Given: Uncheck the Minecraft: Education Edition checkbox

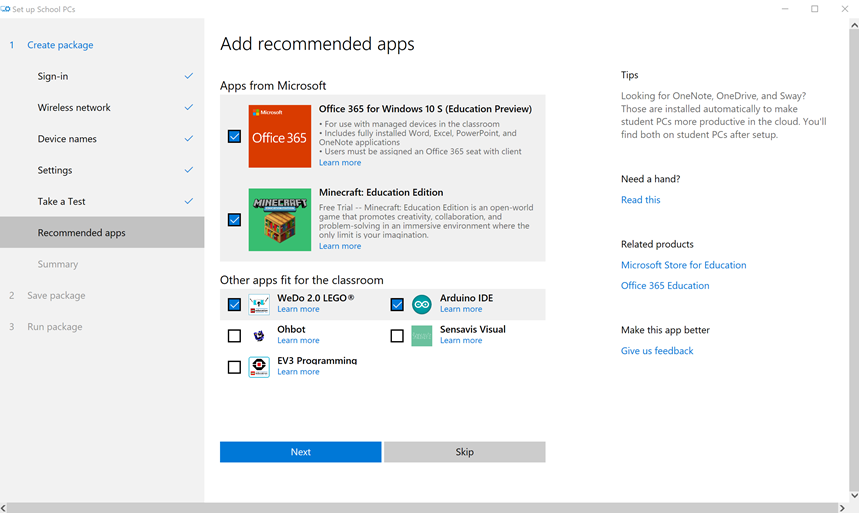Looking at the screenshot, I should 234,219.
